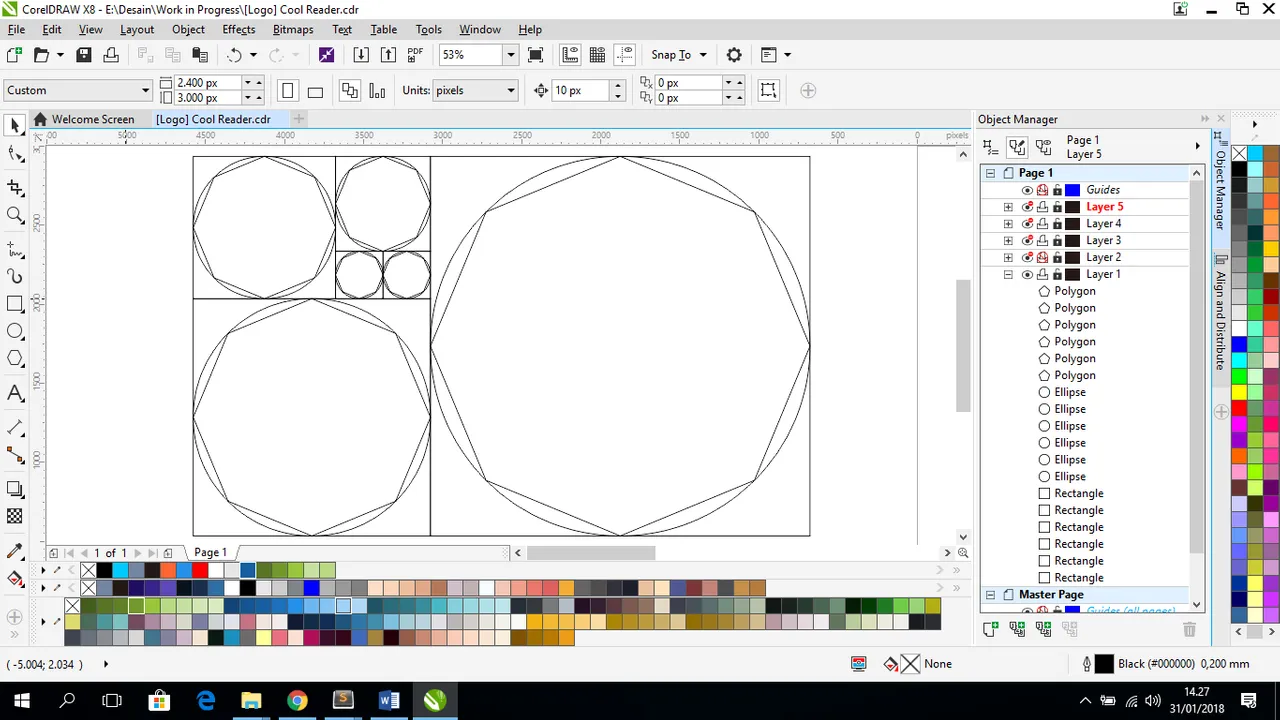Set landscape page orientation
The image size is (1280, 720).
(x=315, y=91)
